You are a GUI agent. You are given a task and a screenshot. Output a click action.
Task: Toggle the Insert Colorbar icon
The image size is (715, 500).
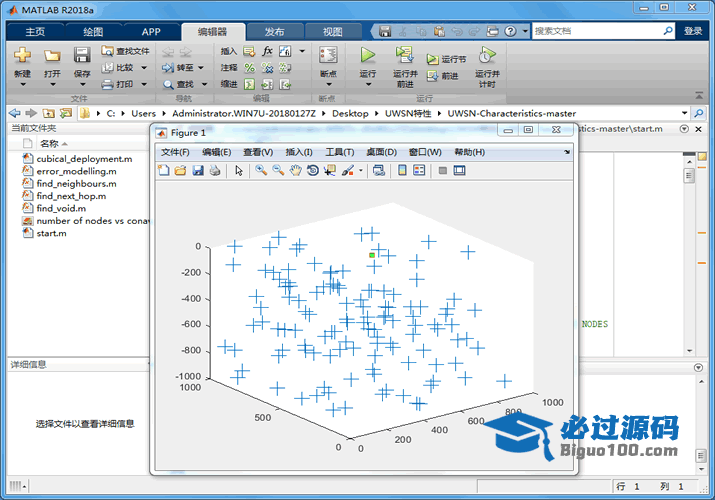tap(402, 170)
